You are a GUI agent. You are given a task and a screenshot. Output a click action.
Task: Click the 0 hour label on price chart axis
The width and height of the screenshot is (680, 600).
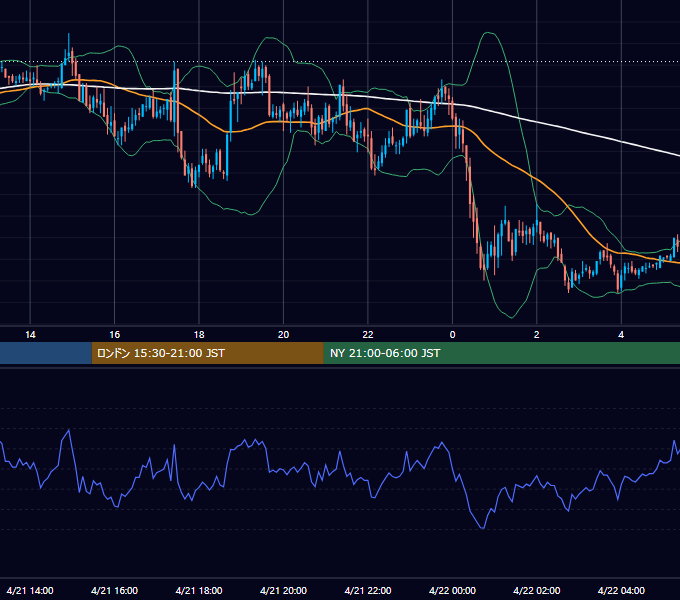point(452,335)
